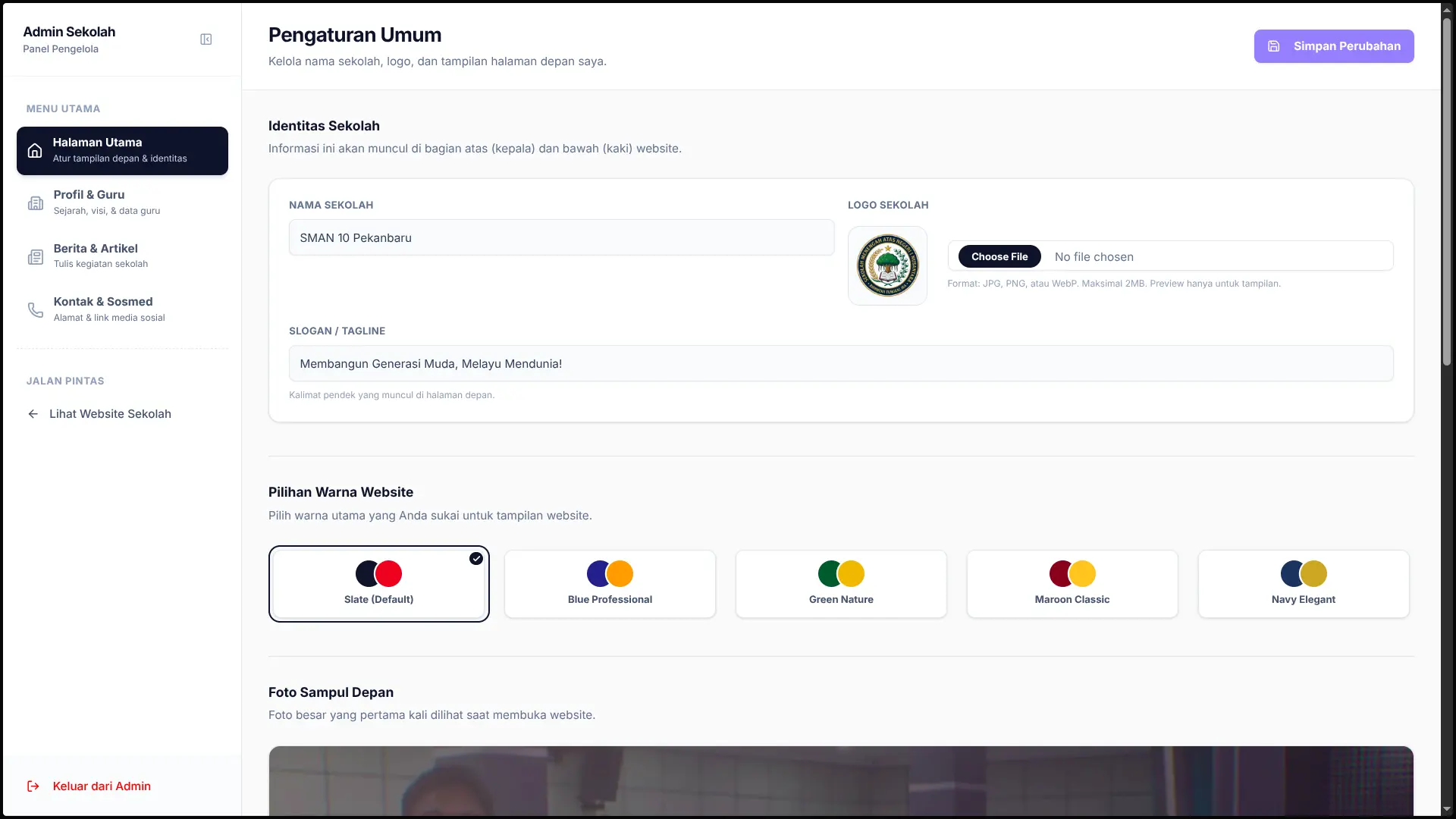Follow Lihat Website Sekolah shortcut
This screenshot has width=1456, height=819.
coord(99,414)
